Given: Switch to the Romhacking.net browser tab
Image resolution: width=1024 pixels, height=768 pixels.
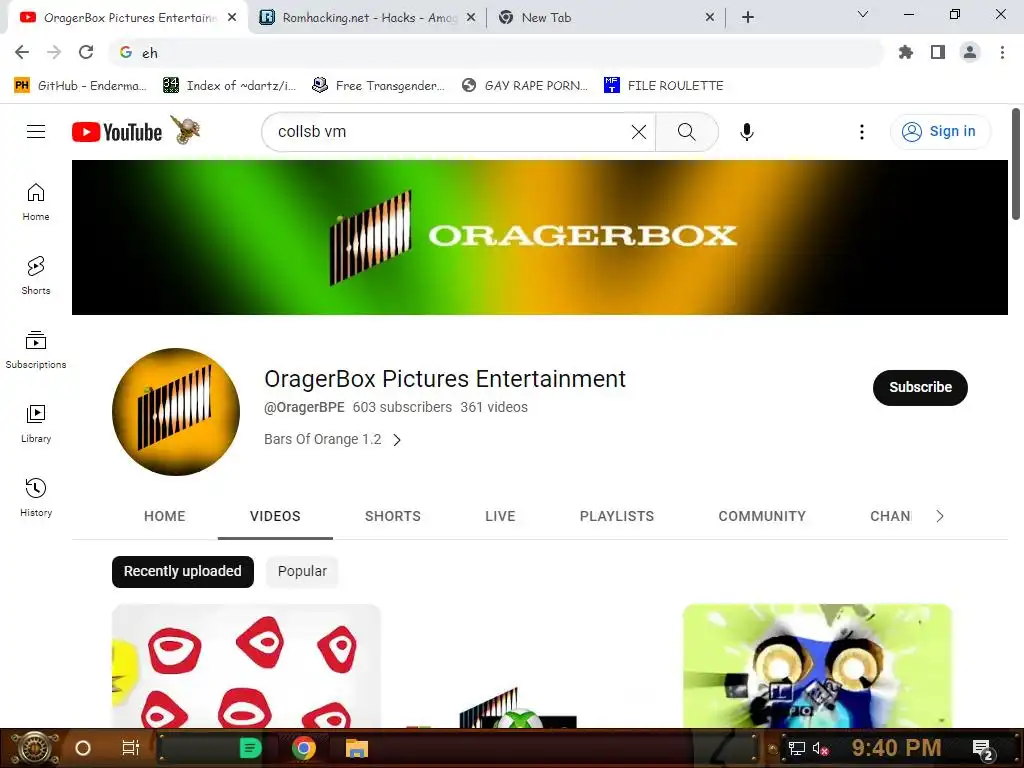Looking at the screenshot, I should click(x=368, y=18).
